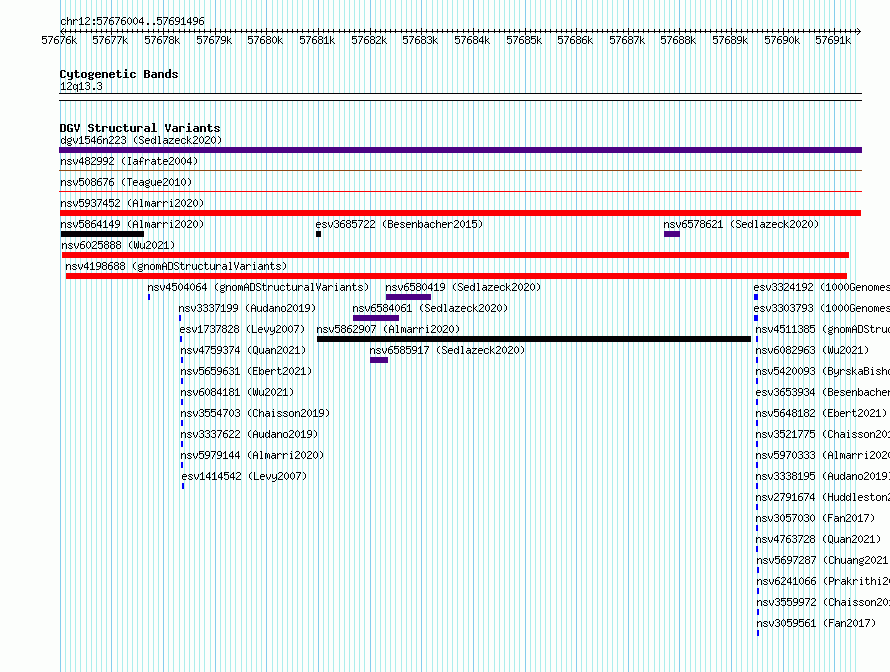Click nsv4504064 (gnomADStructuralVariants) label
The image size is (890, 672).
tap(258, 287)
